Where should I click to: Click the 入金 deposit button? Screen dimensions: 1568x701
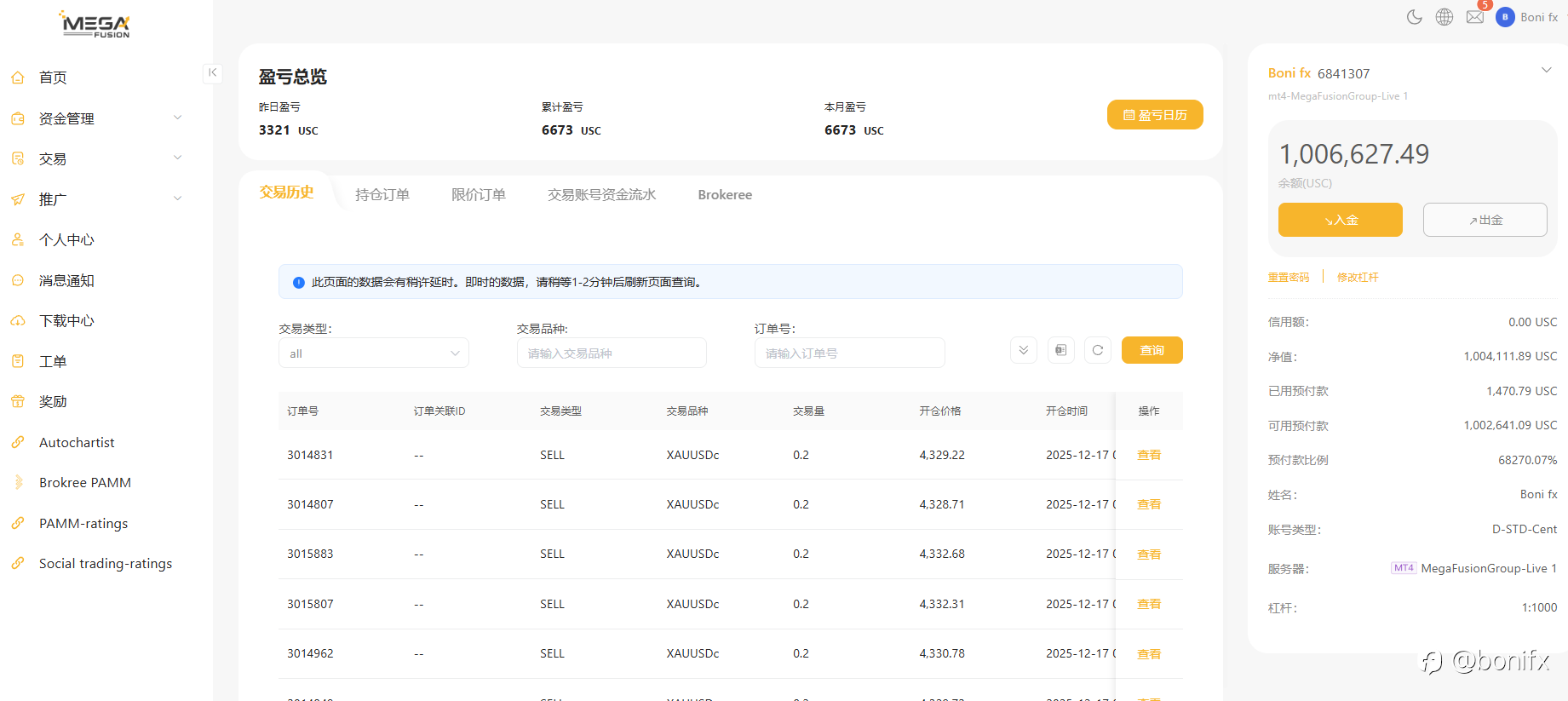[1340, 220]
